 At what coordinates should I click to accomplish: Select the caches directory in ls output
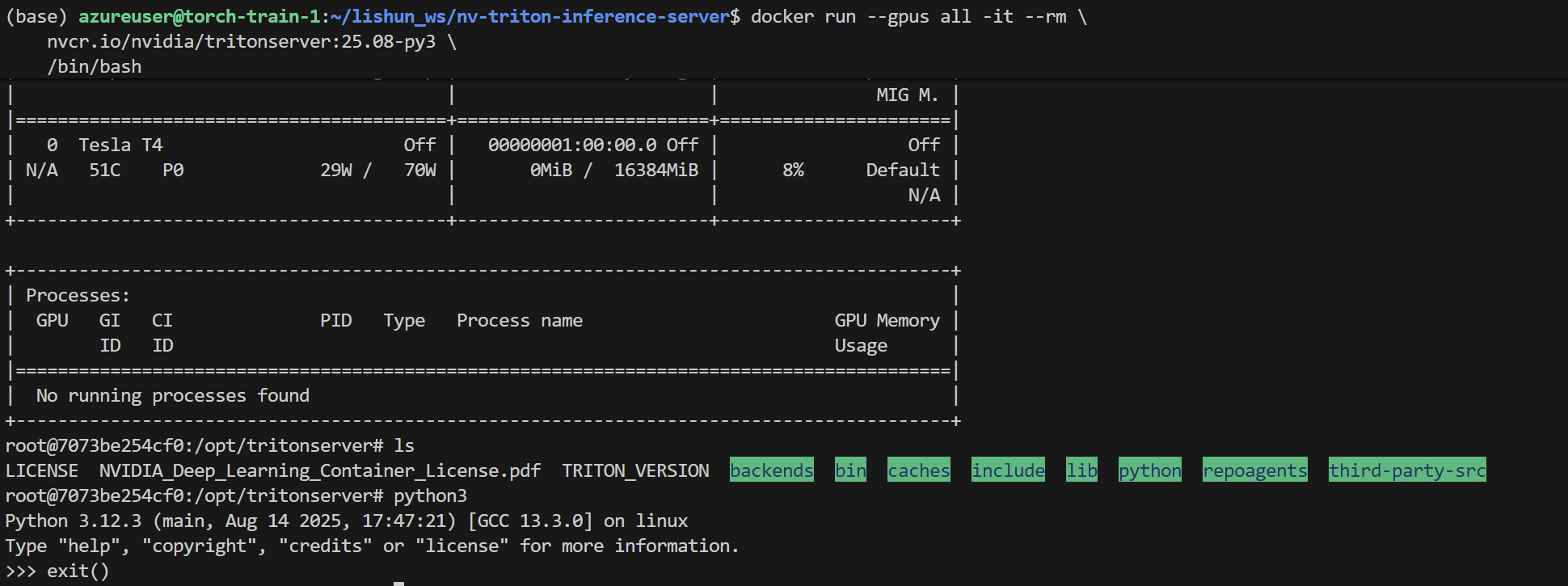point(918,470)
